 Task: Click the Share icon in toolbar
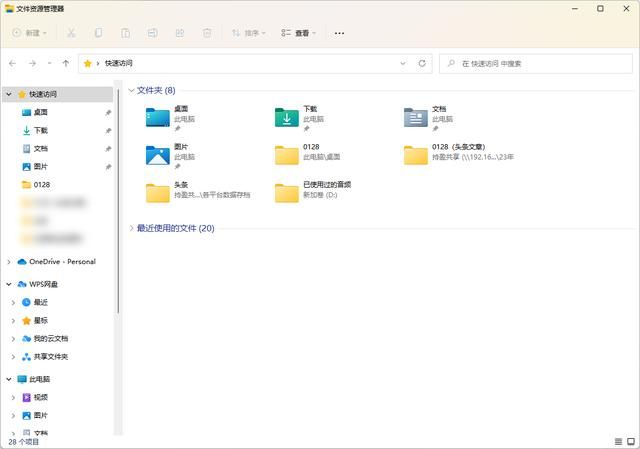(x=180, y=33)
